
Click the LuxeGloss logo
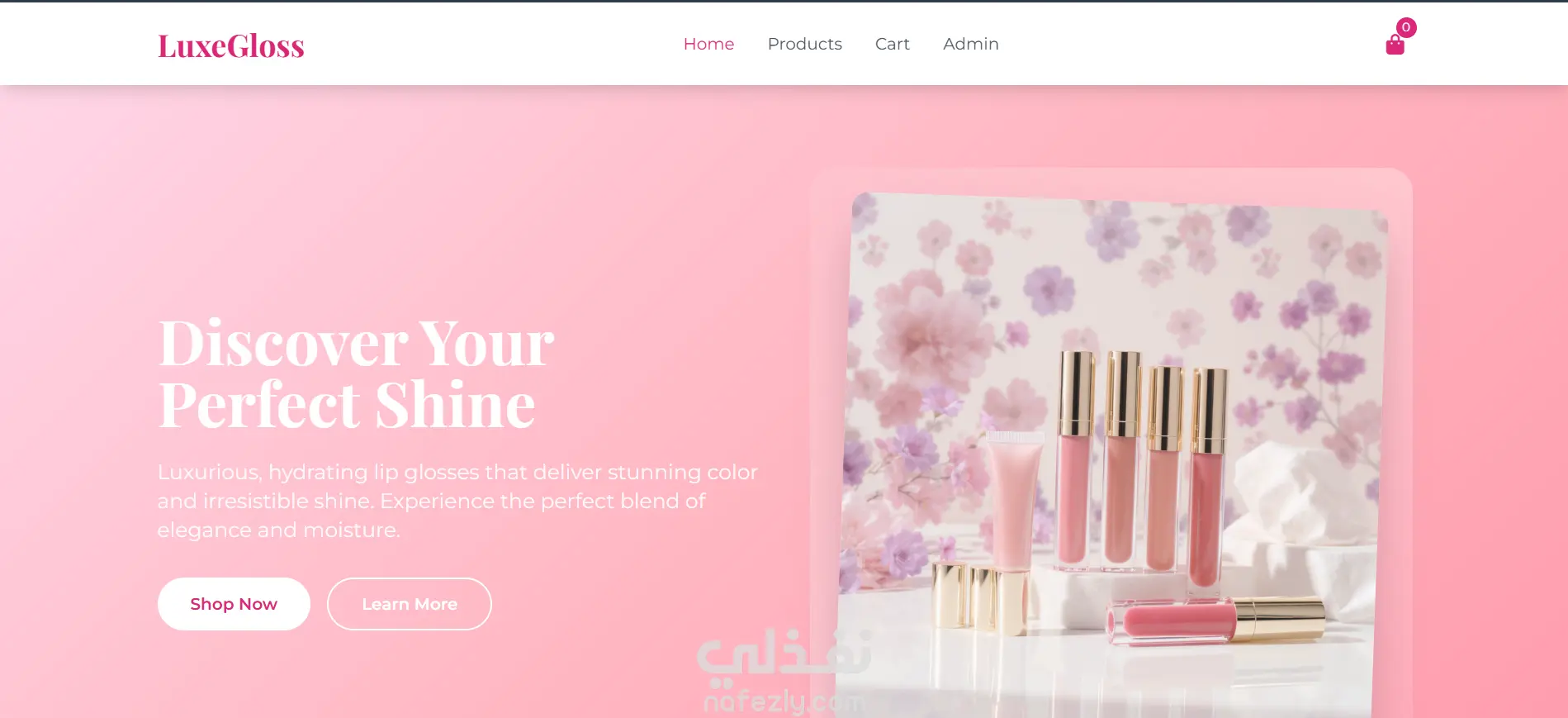point(231,46)
